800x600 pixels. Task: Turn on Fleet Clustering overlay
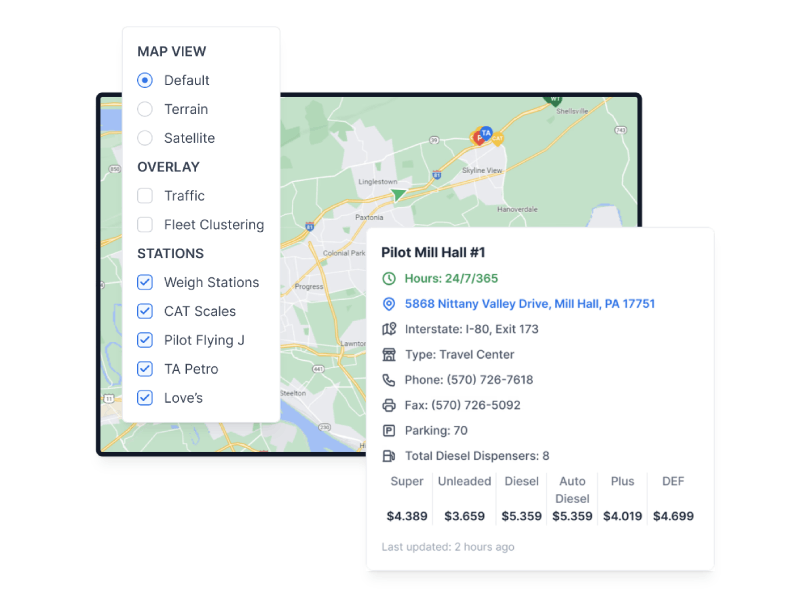[145, 224]
